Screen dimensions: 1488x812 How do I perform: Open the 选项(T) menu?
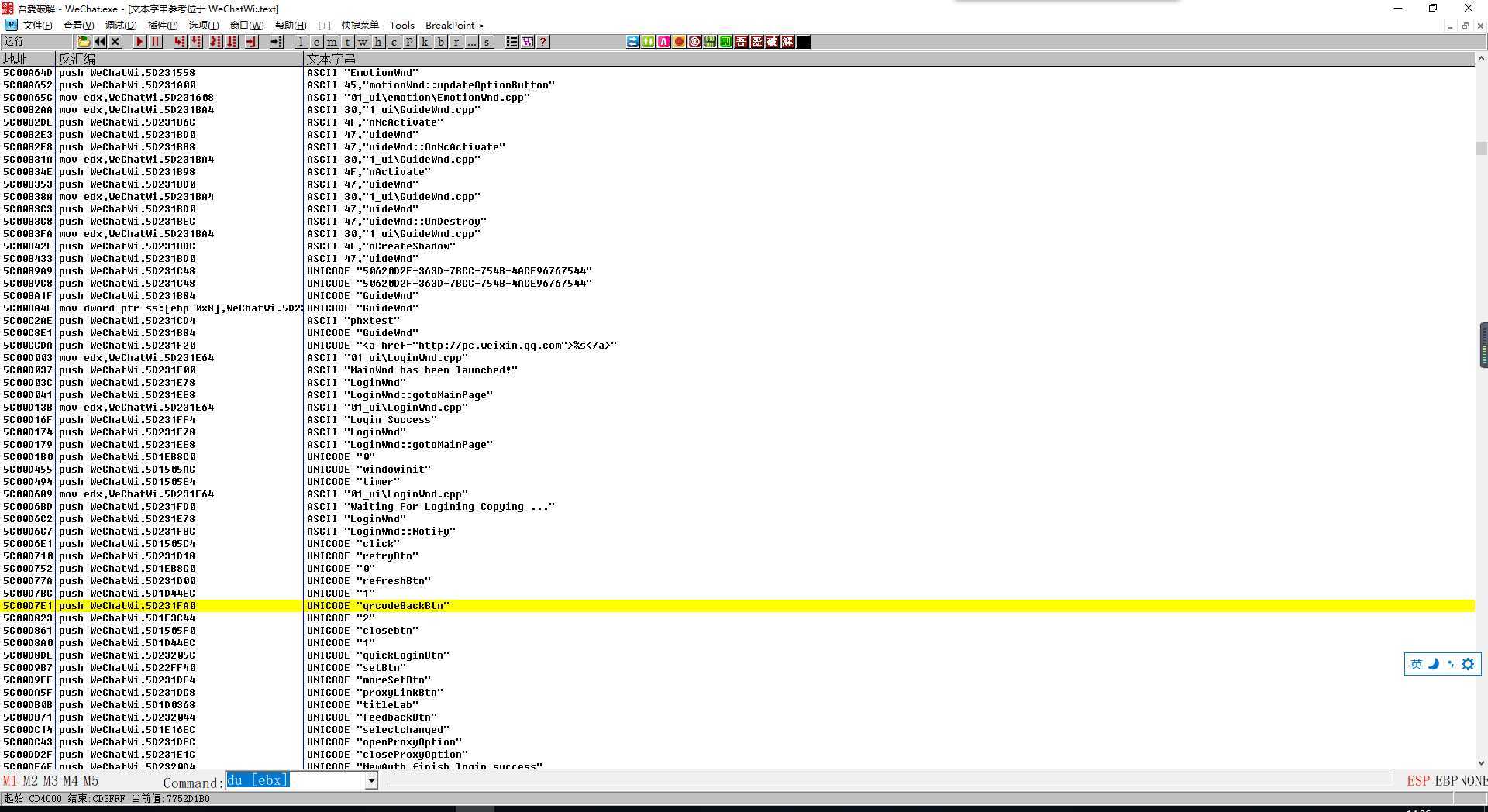pos(204,26)
